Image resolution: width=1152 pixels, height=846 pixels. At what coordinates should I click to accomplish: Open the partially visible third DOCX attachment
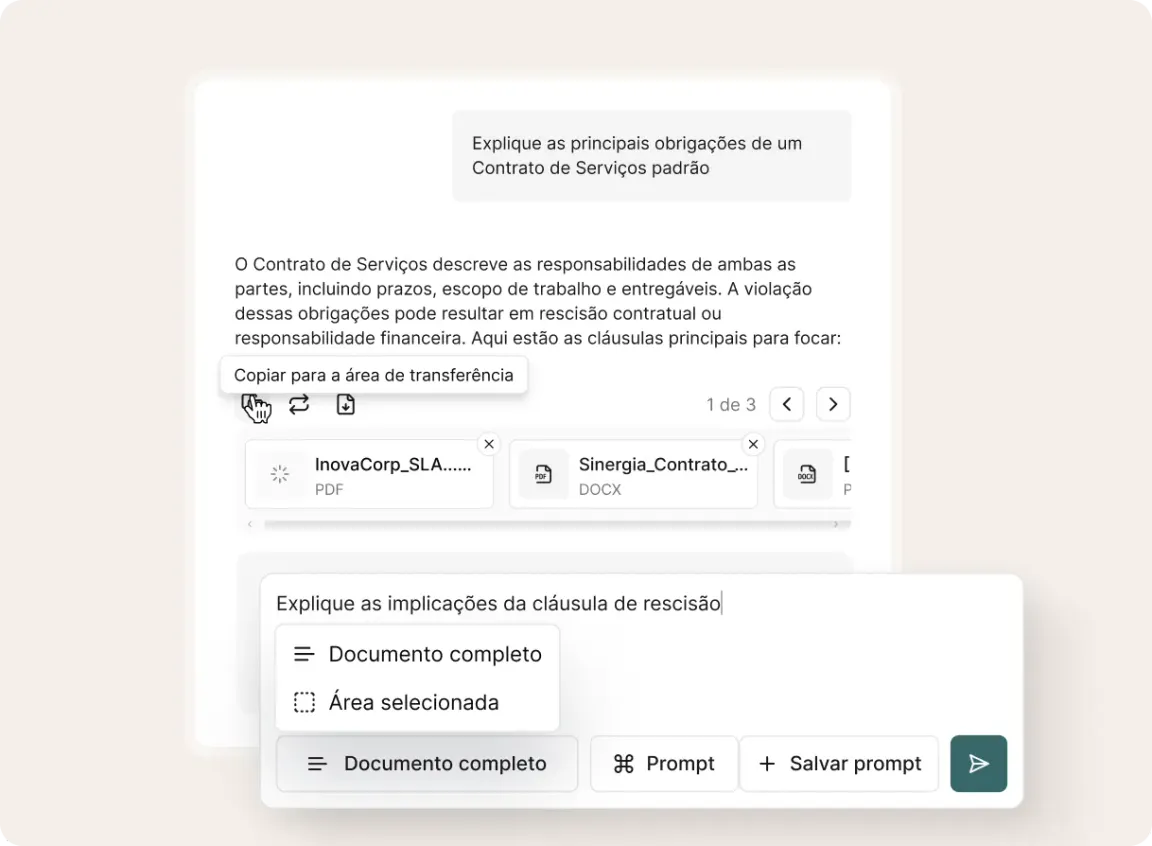[812, 474]
